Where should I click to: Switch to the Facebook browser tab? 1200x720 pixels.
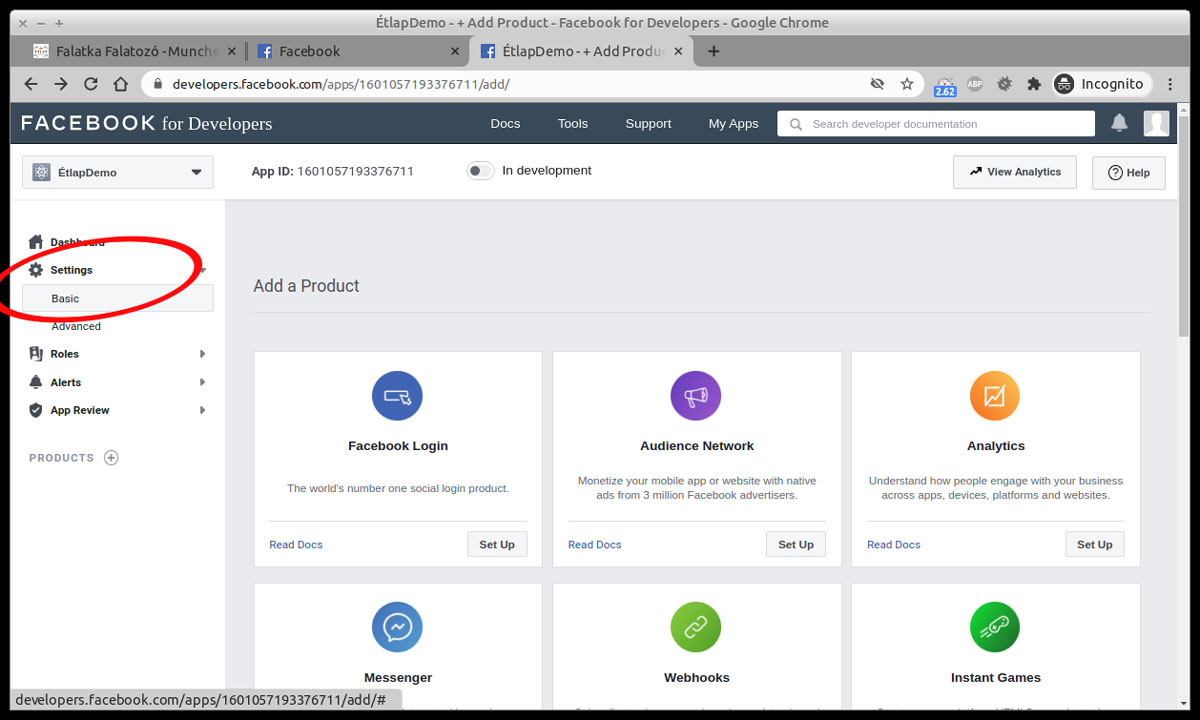tap(350, 51)
